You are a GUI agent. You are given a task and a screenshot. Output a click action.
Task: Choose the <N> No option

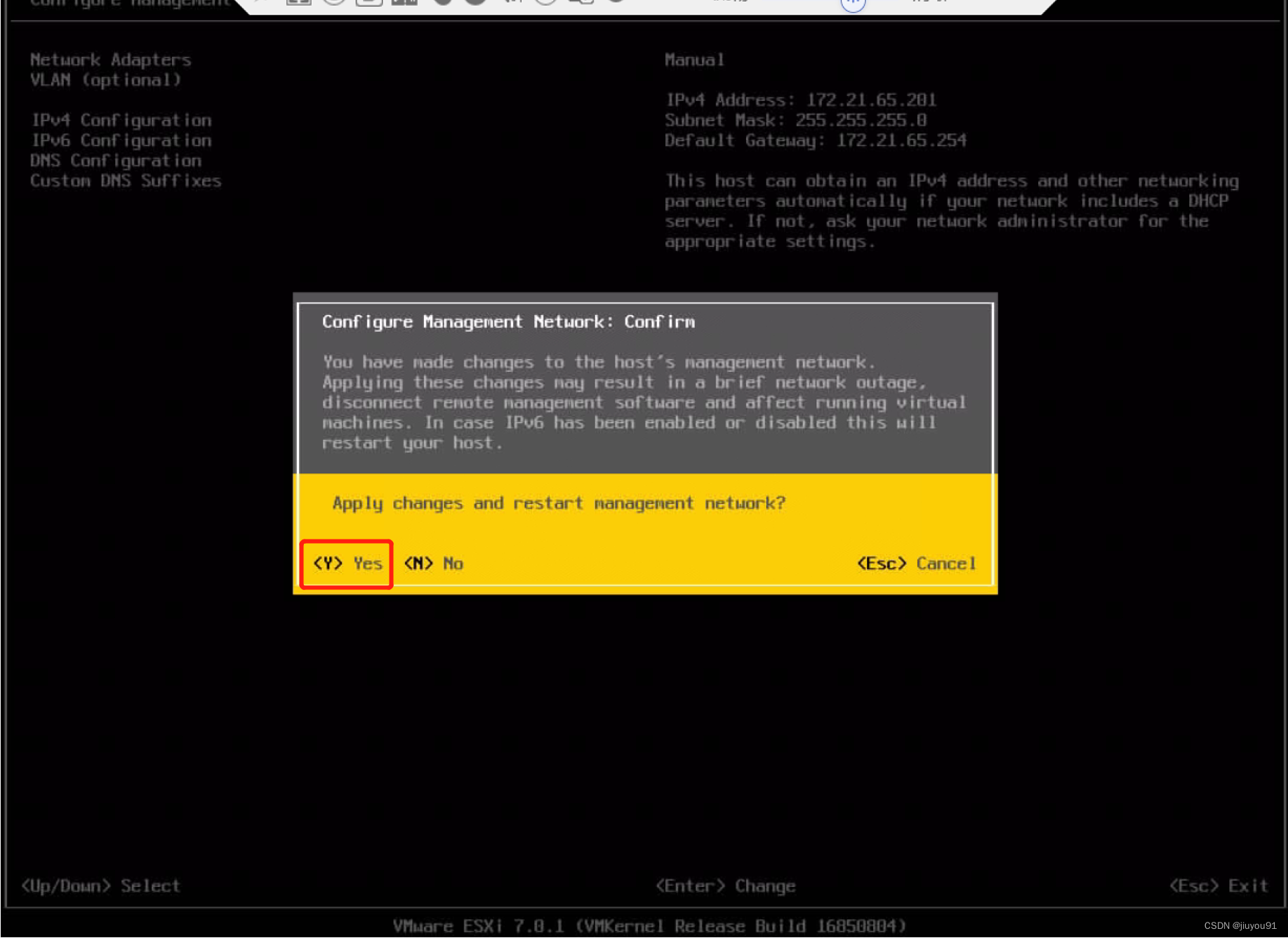pyautogui.click(x=434, y=563)
